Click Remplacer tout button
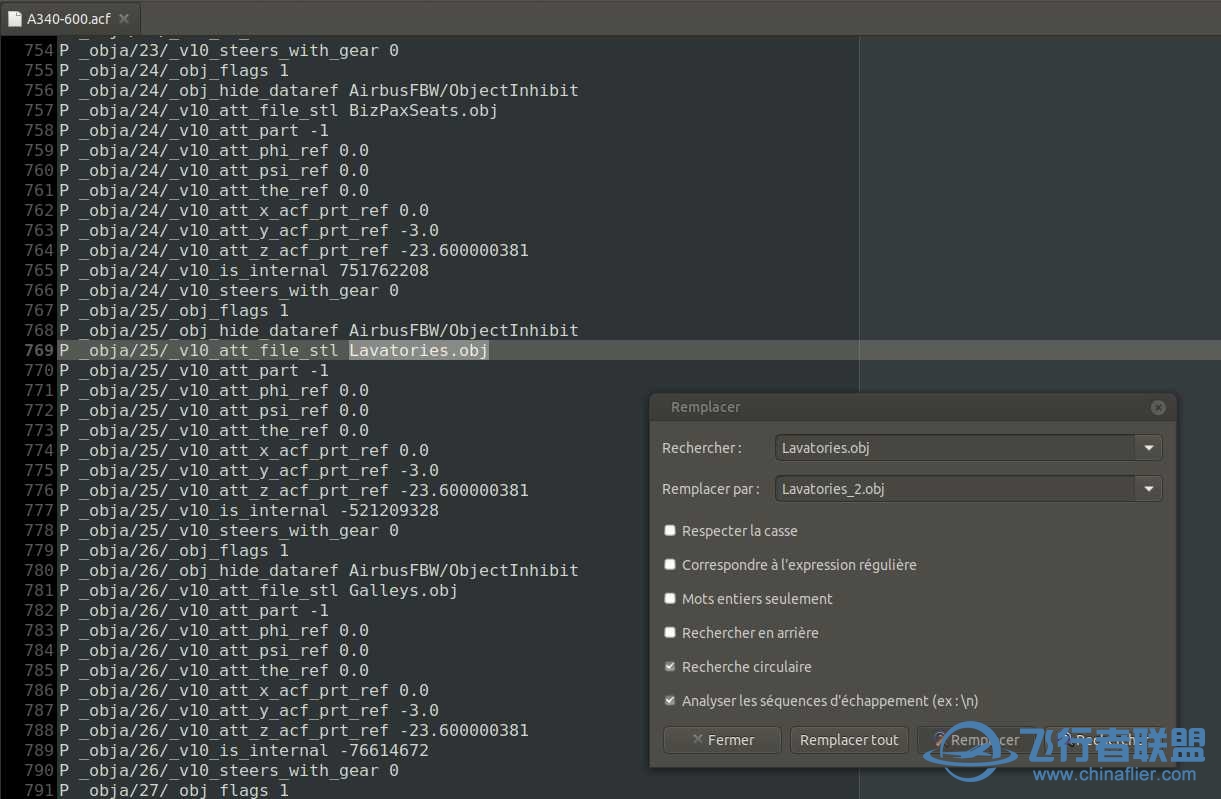This screenshot has height=799, width=1221. [849, 740]
